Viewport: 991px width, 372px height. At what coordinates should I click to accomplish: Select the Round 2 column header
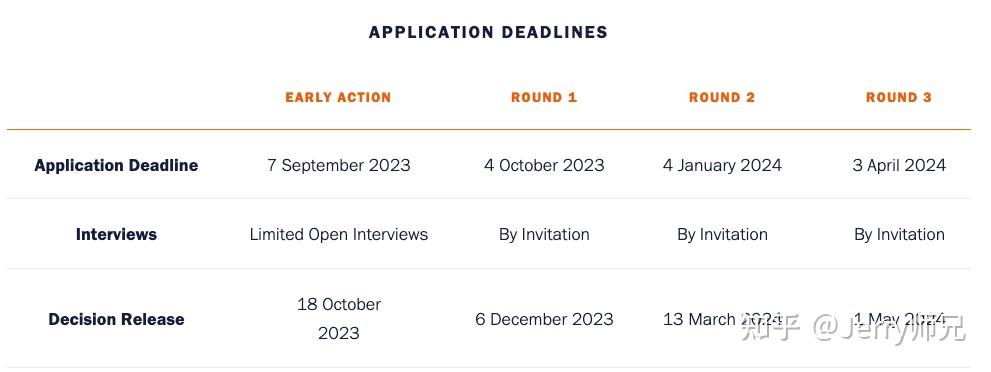click(722, 97)
